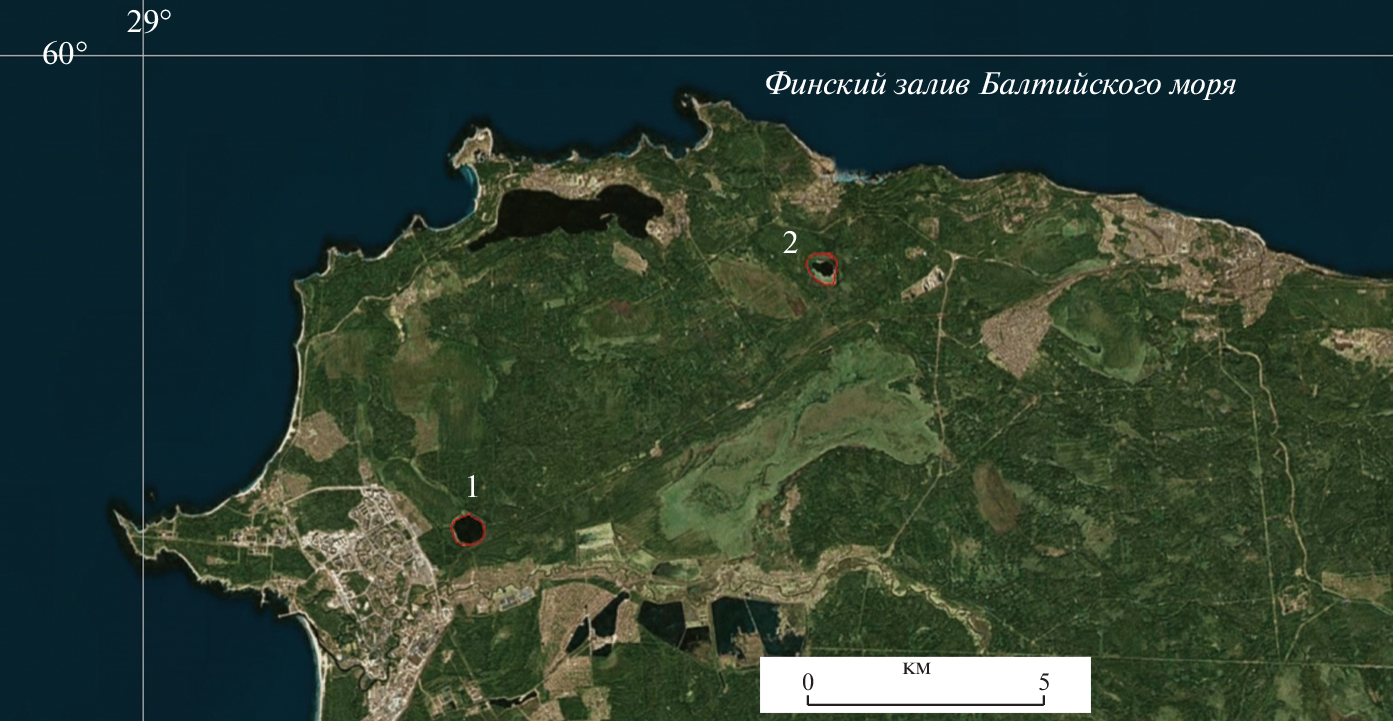Viewport: 1393px width, 721px height.
Task: Click the 60° latitude label
Action: pos(65,55)
